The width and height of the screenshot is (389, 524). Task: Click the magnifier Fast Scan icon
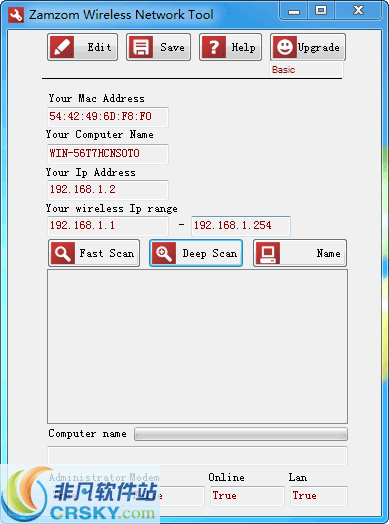pyautogui.click(x=62, y=253)
